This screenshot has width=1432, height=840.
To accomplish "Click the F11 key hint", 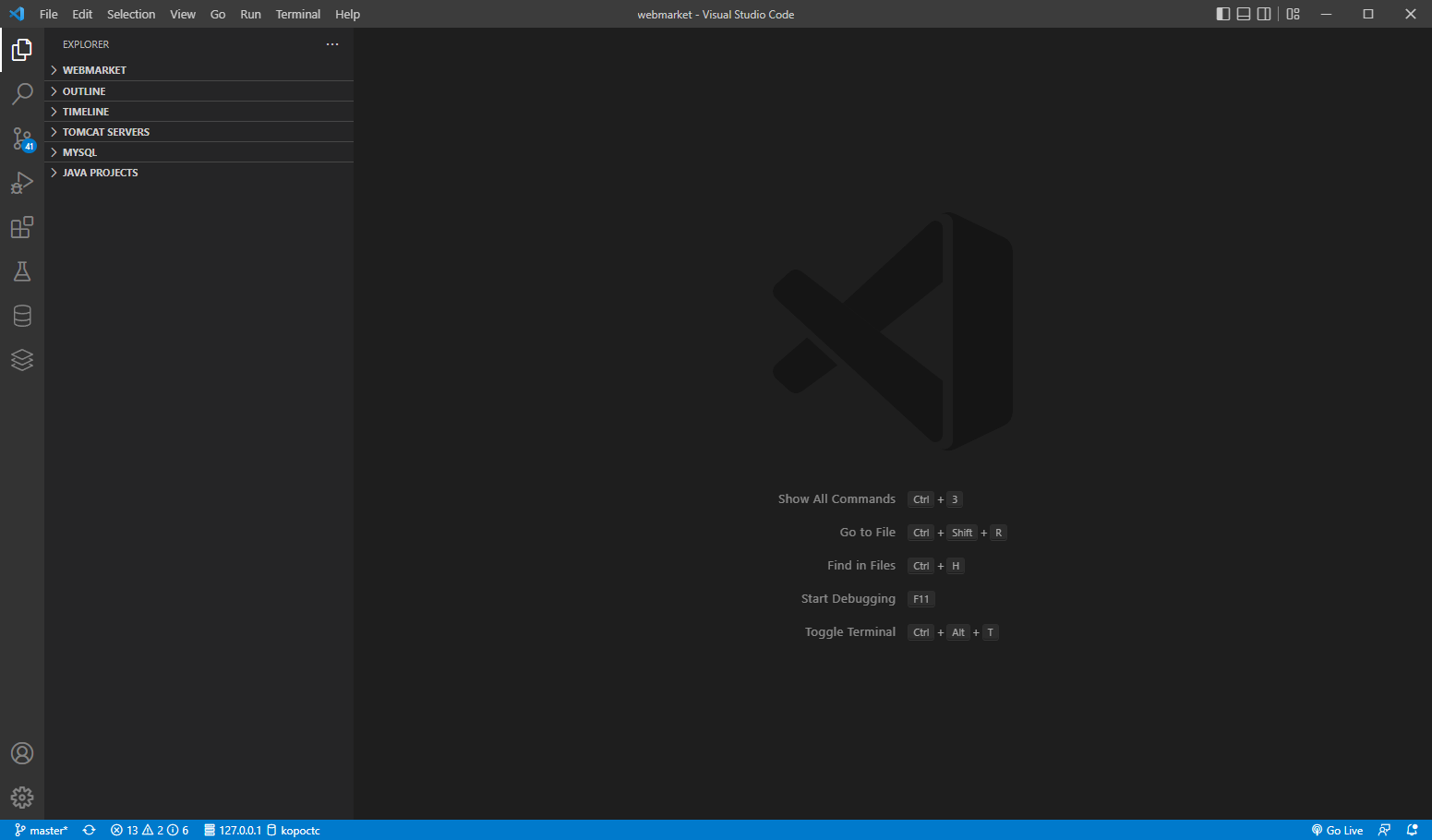I will pyautogui.click(x=921, y=599).
